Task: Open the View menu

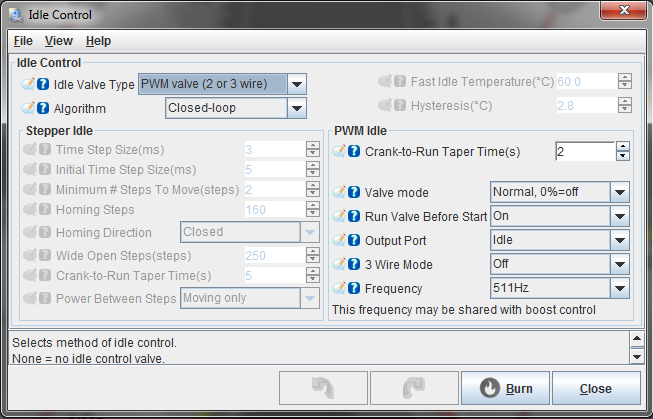Action: (59, 41)
